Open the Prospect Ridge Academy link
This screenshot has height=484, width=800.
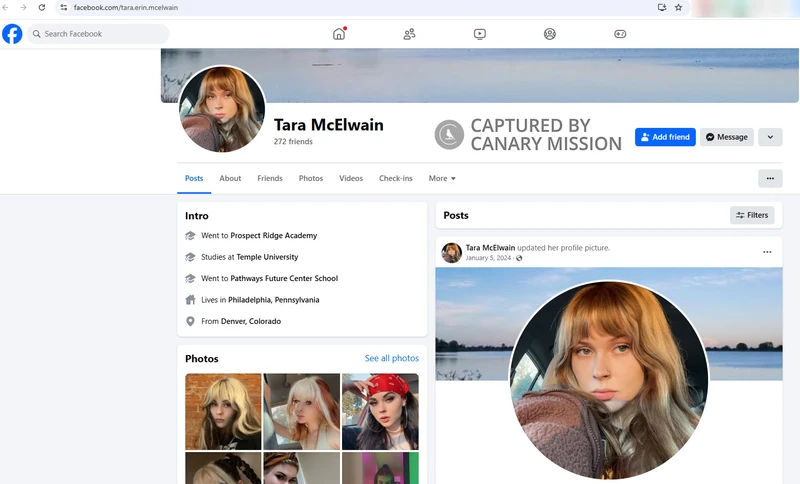point(273,236)
